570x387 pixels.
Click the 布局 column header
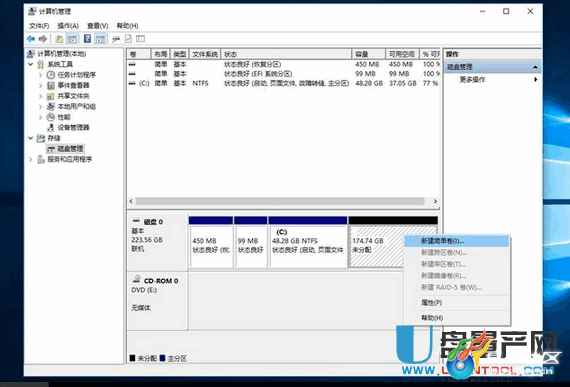pyautogui.click(x=160, y=54)
